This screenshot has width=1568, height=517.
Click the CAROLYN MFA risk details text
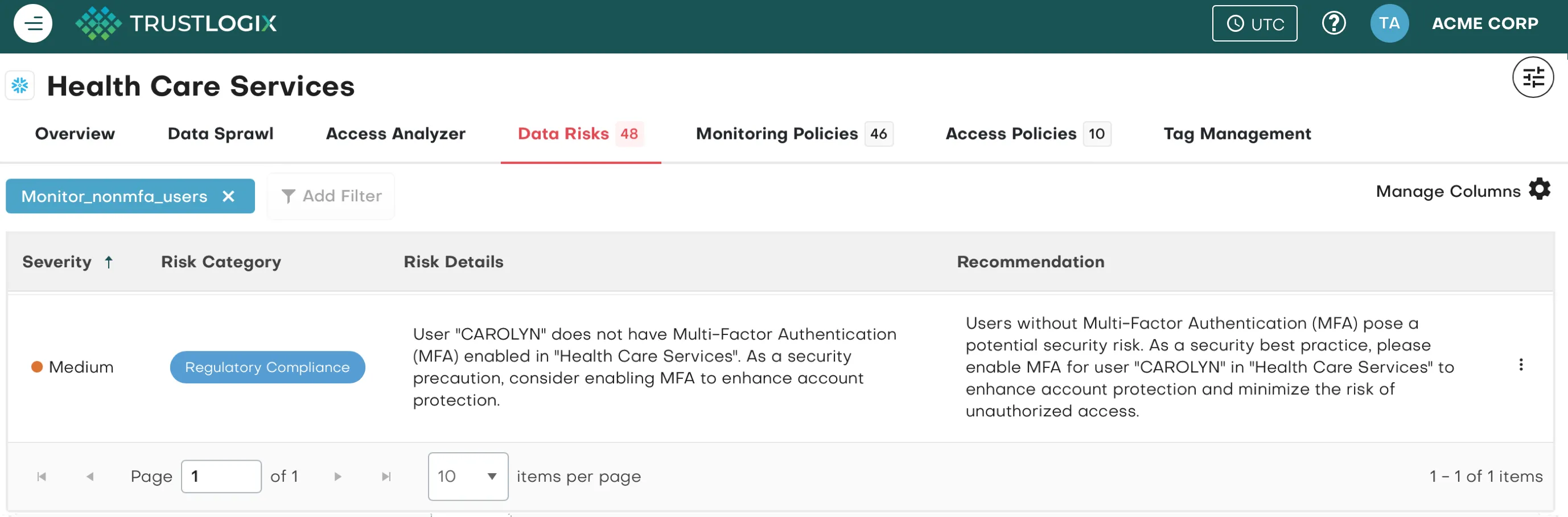pyautogui.click(x=655, y=367)
